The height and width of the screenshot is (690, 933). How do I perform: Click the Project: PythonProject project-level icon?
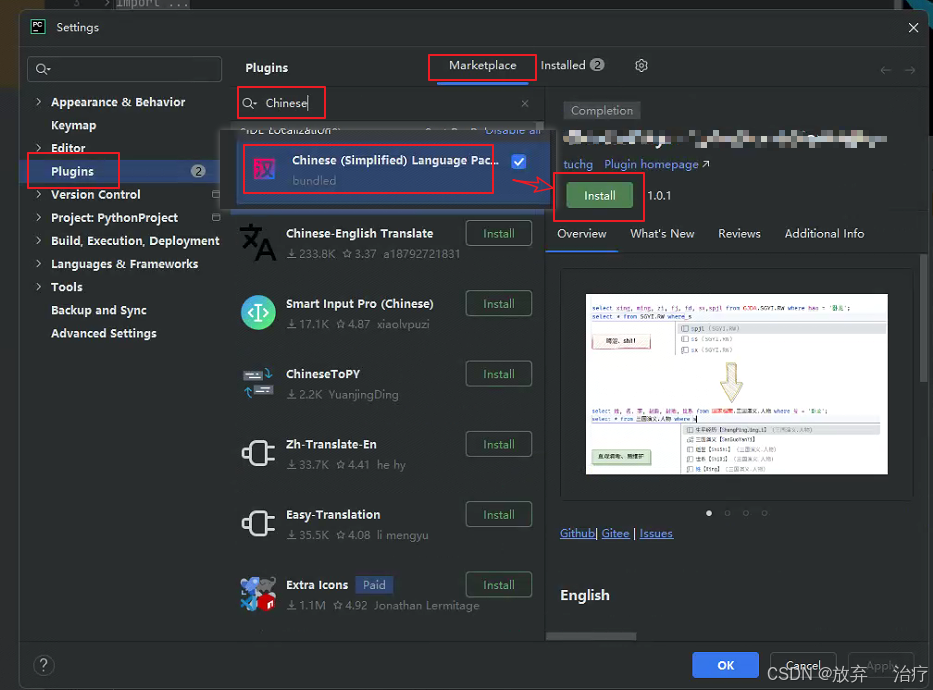[x=215, y=218]
